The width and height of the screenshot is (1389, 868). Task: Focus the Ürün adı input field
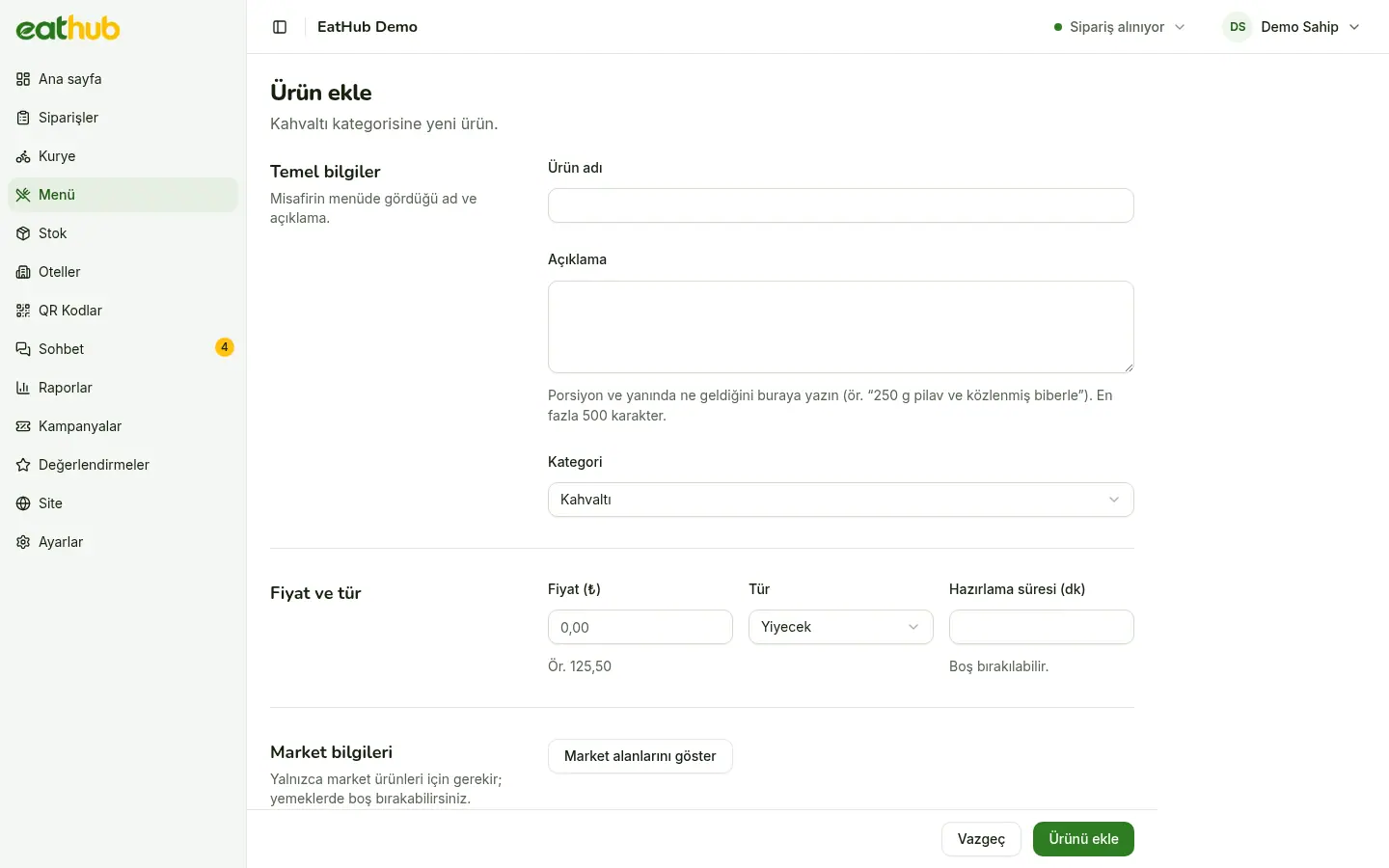tap(841, 205)
